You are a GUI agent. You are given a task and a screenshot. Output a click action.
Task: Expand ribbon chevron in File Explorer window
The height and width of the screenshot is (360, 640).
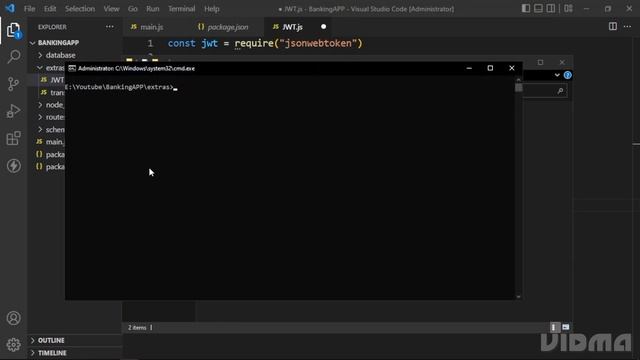pyautogui.click(x=557, y=75)
